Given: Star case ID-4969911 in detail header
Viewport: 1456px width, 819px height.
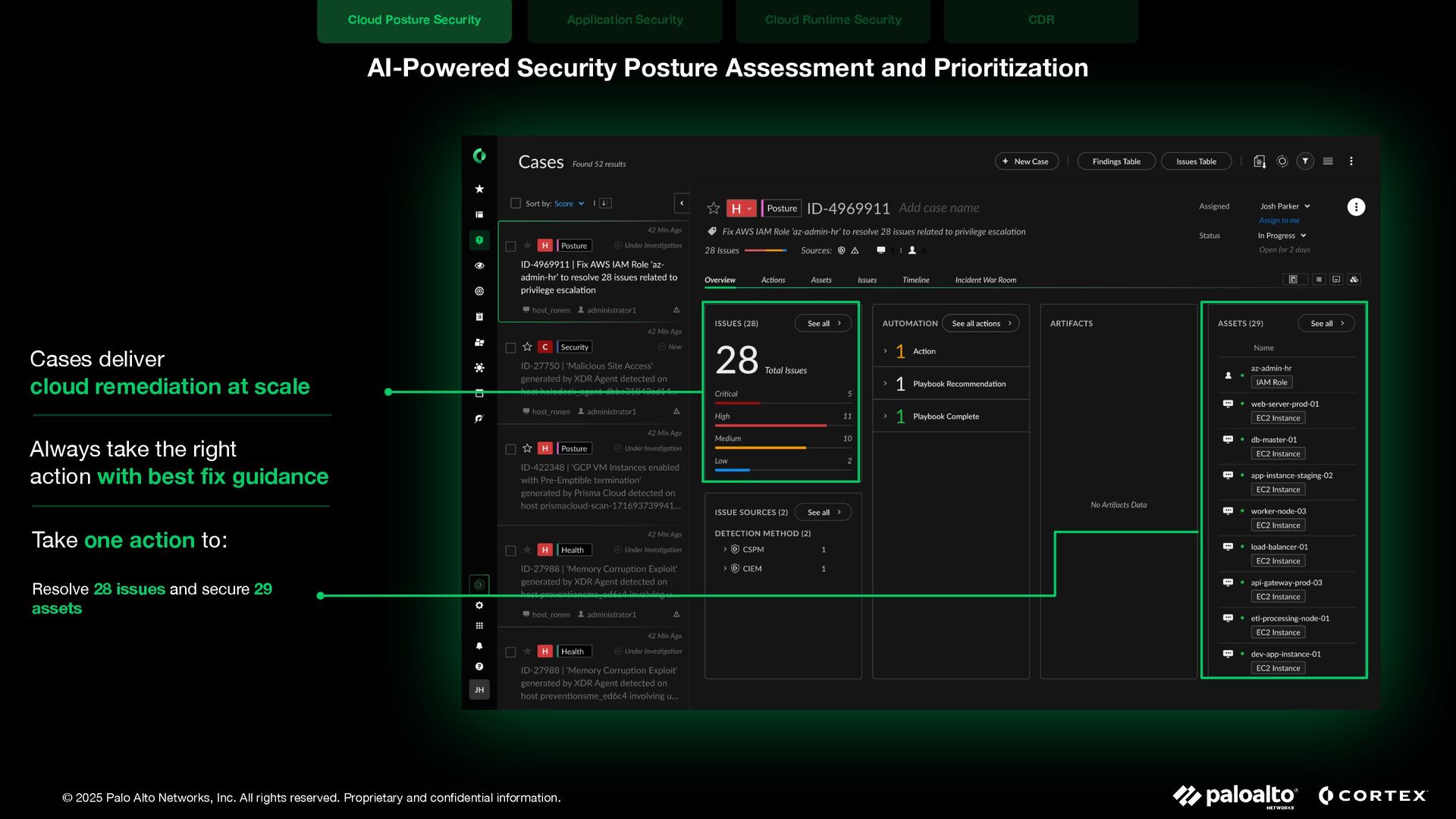Looking at the screenshot, I should point(713,208).
